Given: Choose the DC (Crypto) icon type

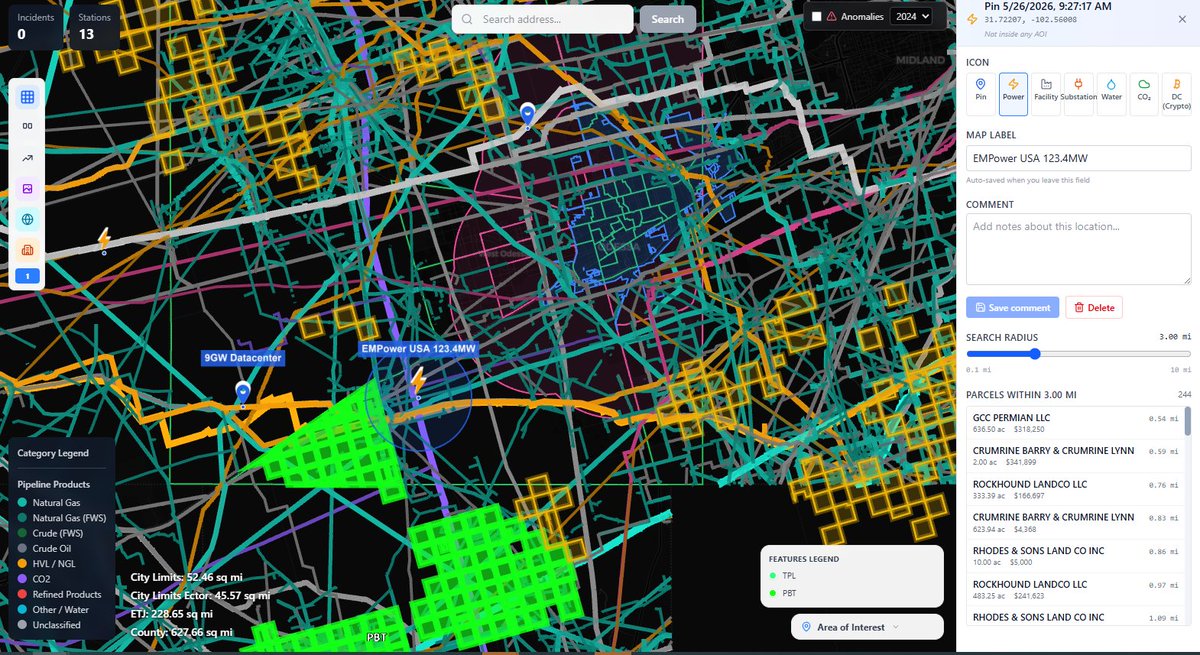Looking at the screenshot, I should pyautogui.click(x=1176, y=92).
